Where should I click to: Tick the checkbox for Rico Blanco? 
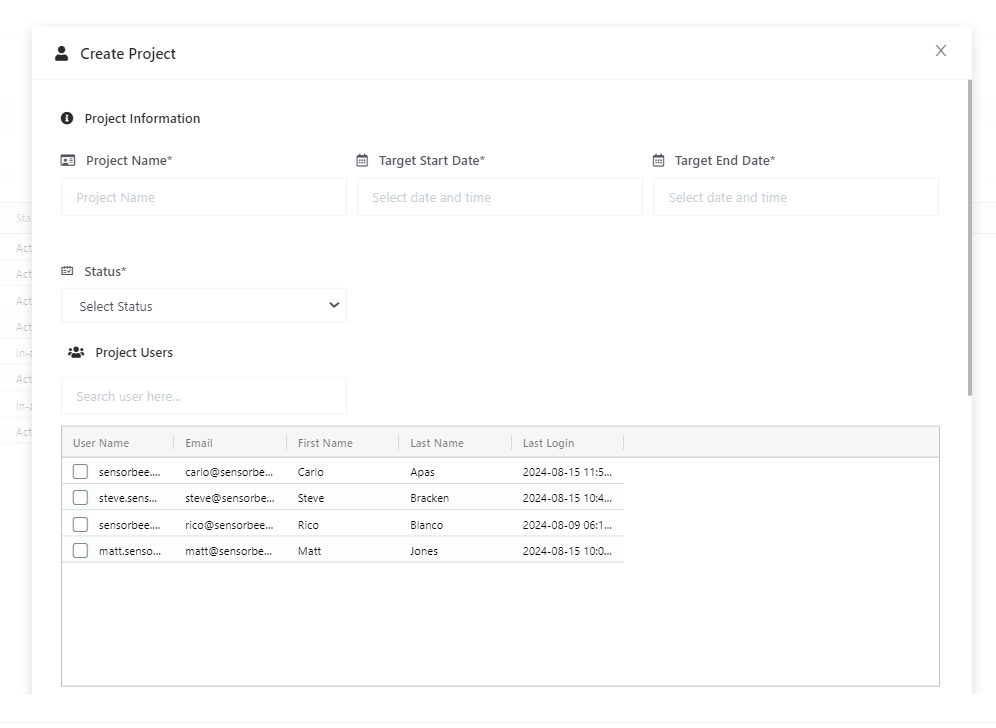(x=80, y=524)
